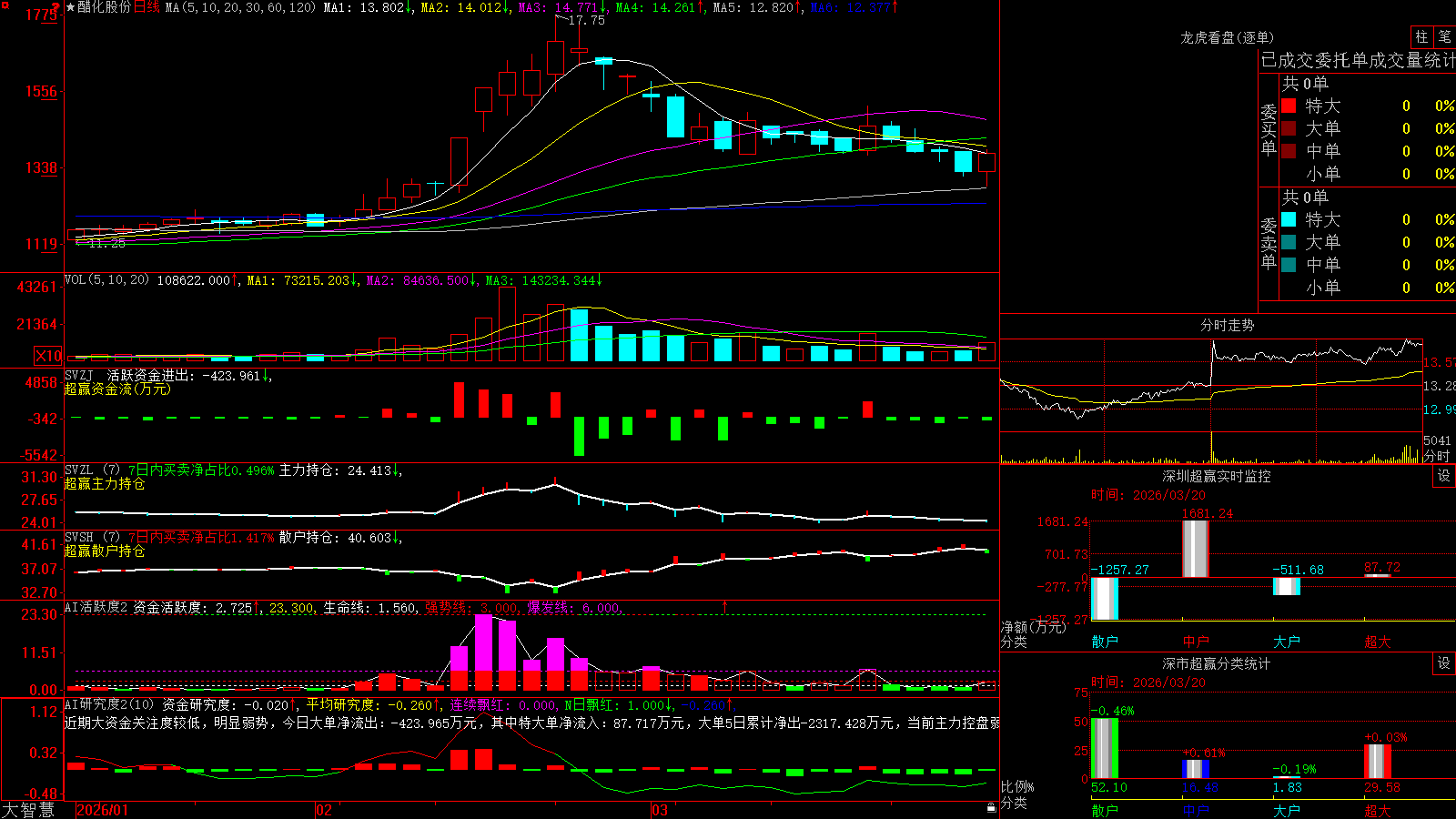This screenshot has height=819, width=1456.
Task: Click the 分时走势 panel title
Action: 1227,325
